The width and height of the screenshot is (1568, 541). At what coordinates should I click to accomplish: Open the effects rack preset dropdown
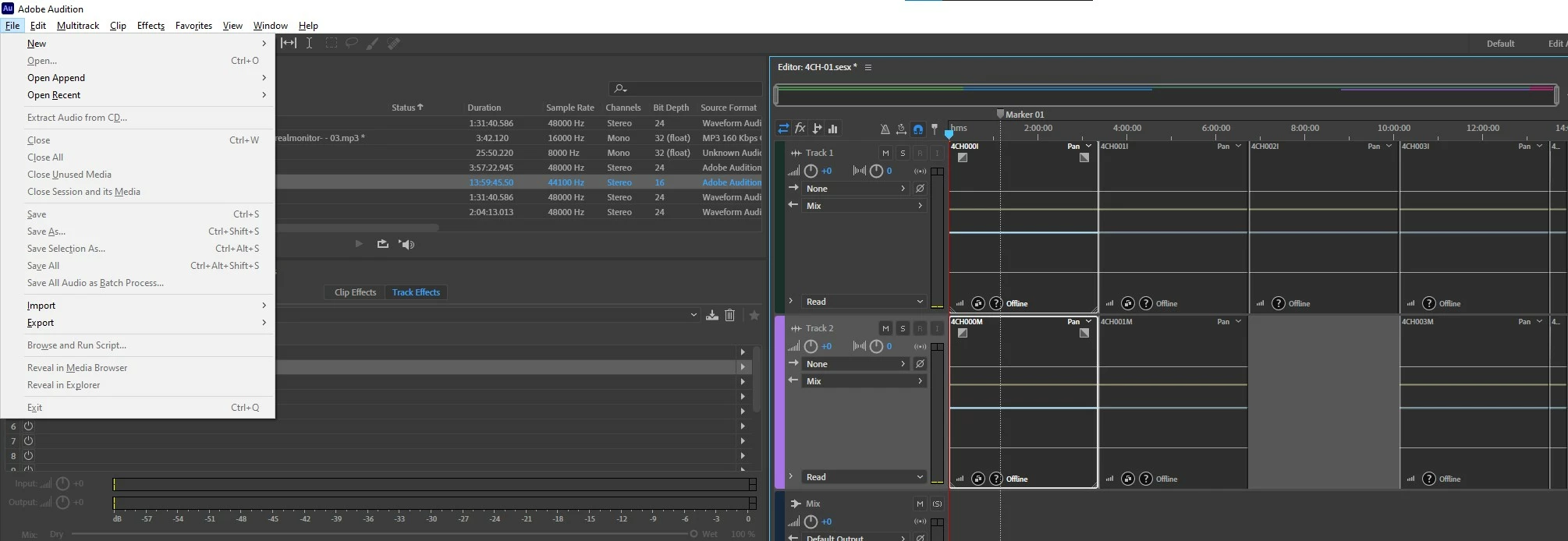[x=694, y=315]
